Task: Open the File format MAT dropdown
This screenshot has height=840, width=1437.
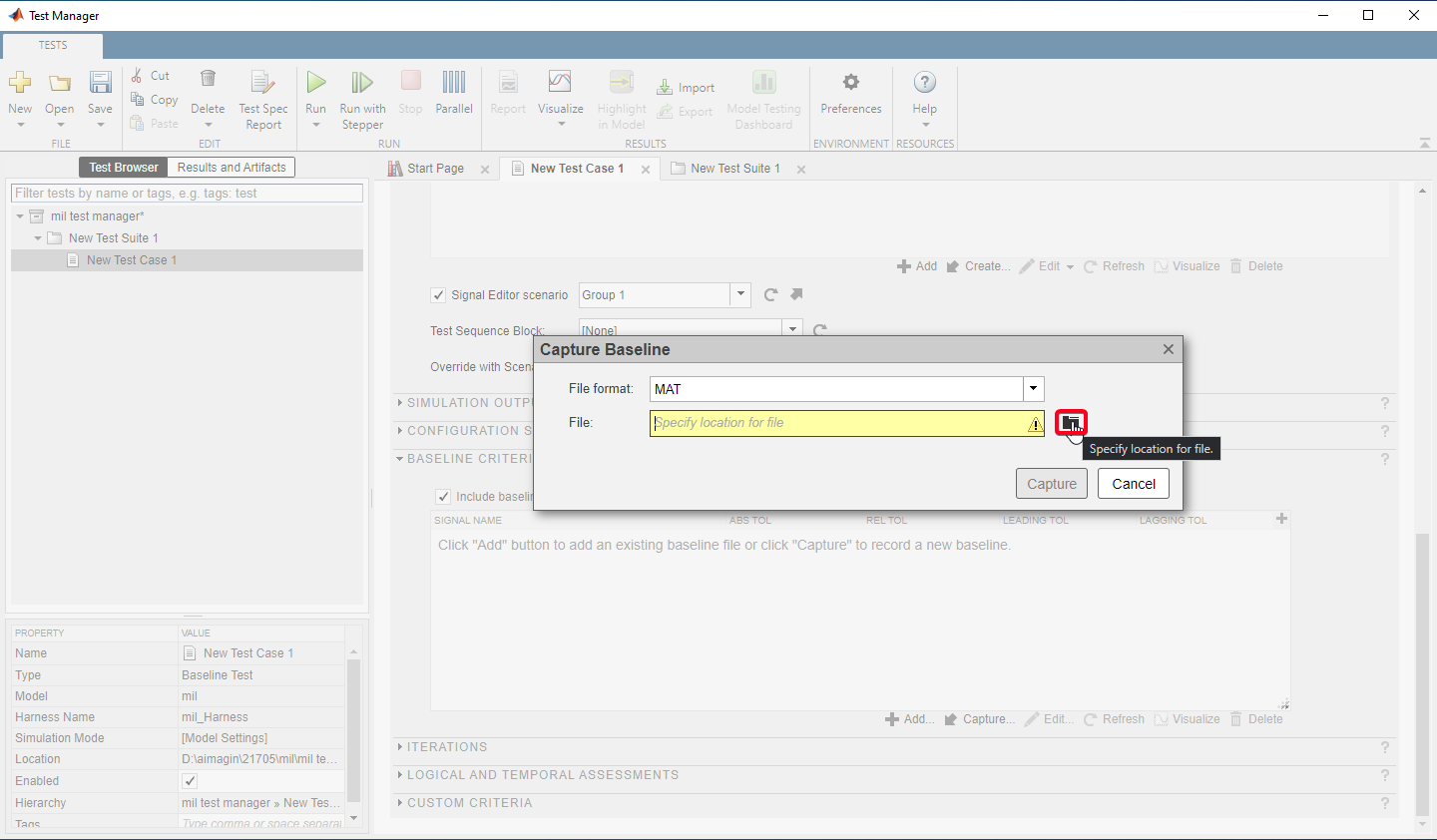Action: [1033, 389]
